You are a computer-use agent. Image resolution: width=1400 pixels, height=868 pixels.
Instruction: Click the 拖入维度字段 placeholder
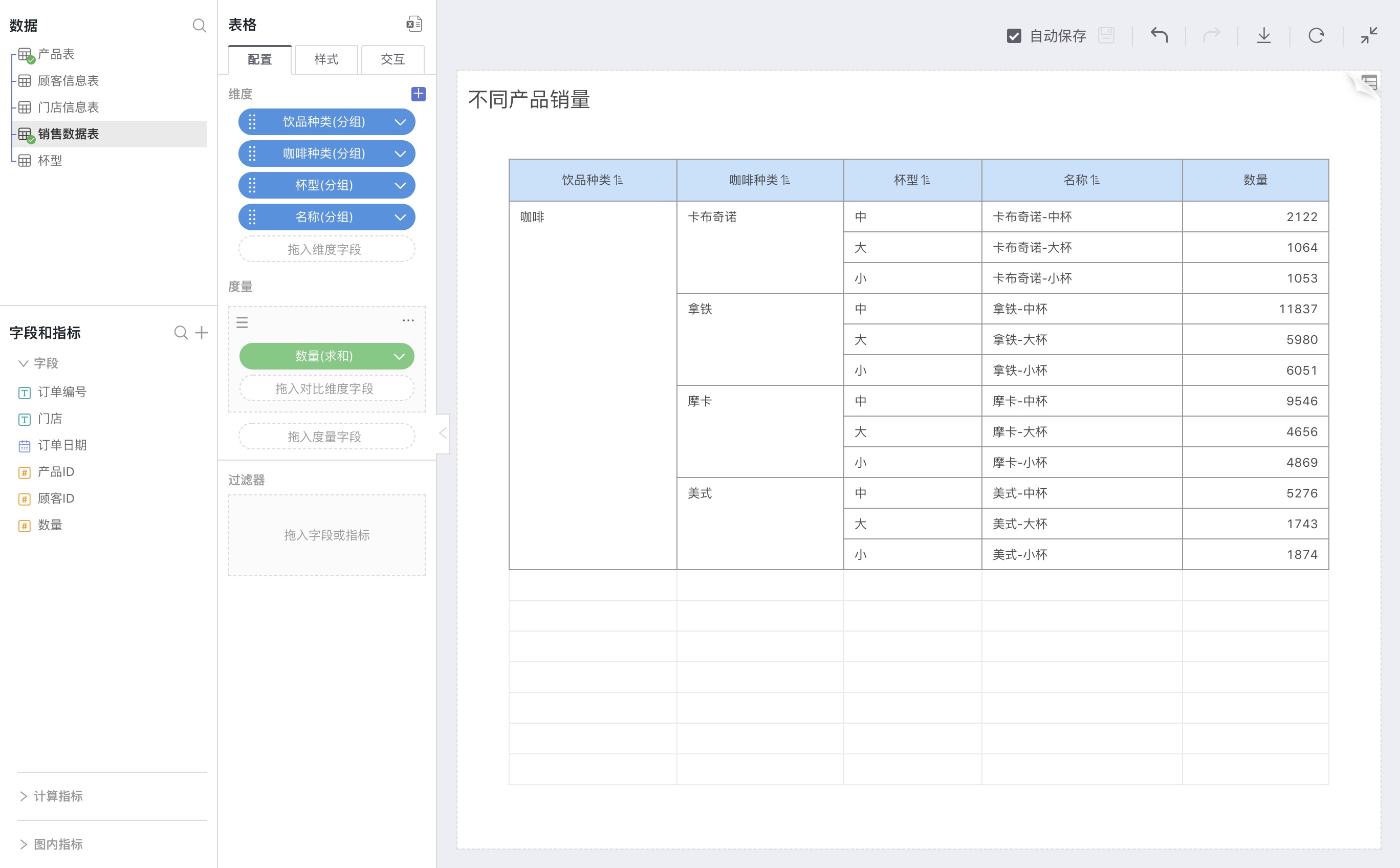point(326,249)
